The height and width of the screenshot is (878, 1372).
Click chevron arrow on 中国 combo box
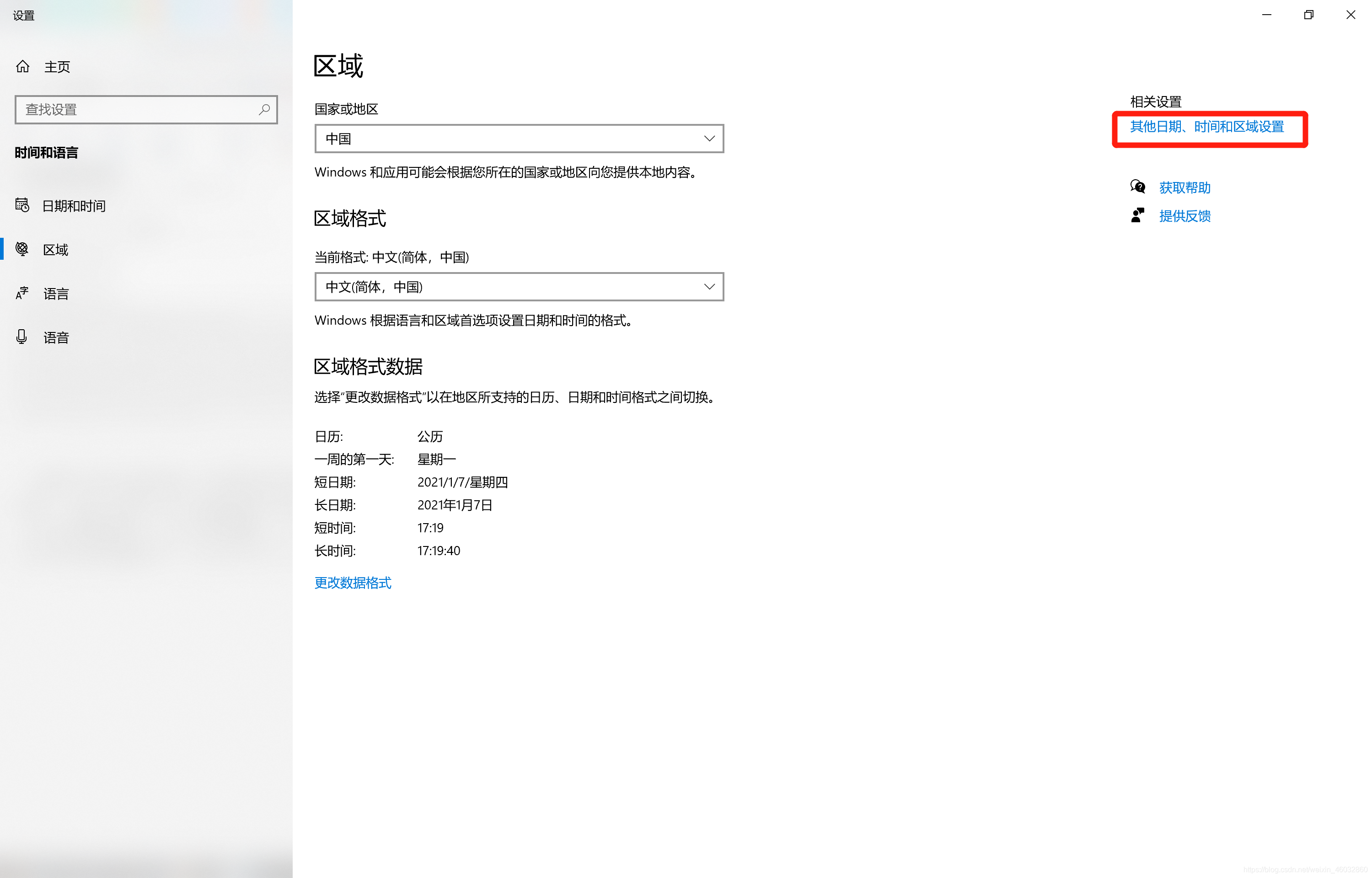pos(709,139)
